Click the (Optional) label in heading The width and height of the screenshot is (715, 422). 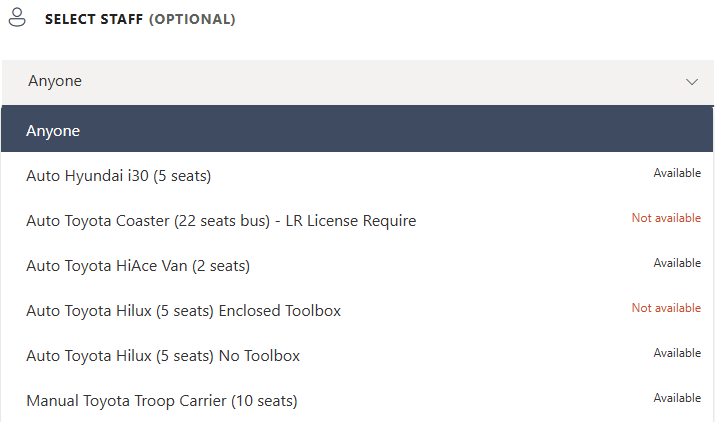pos(192,19)
